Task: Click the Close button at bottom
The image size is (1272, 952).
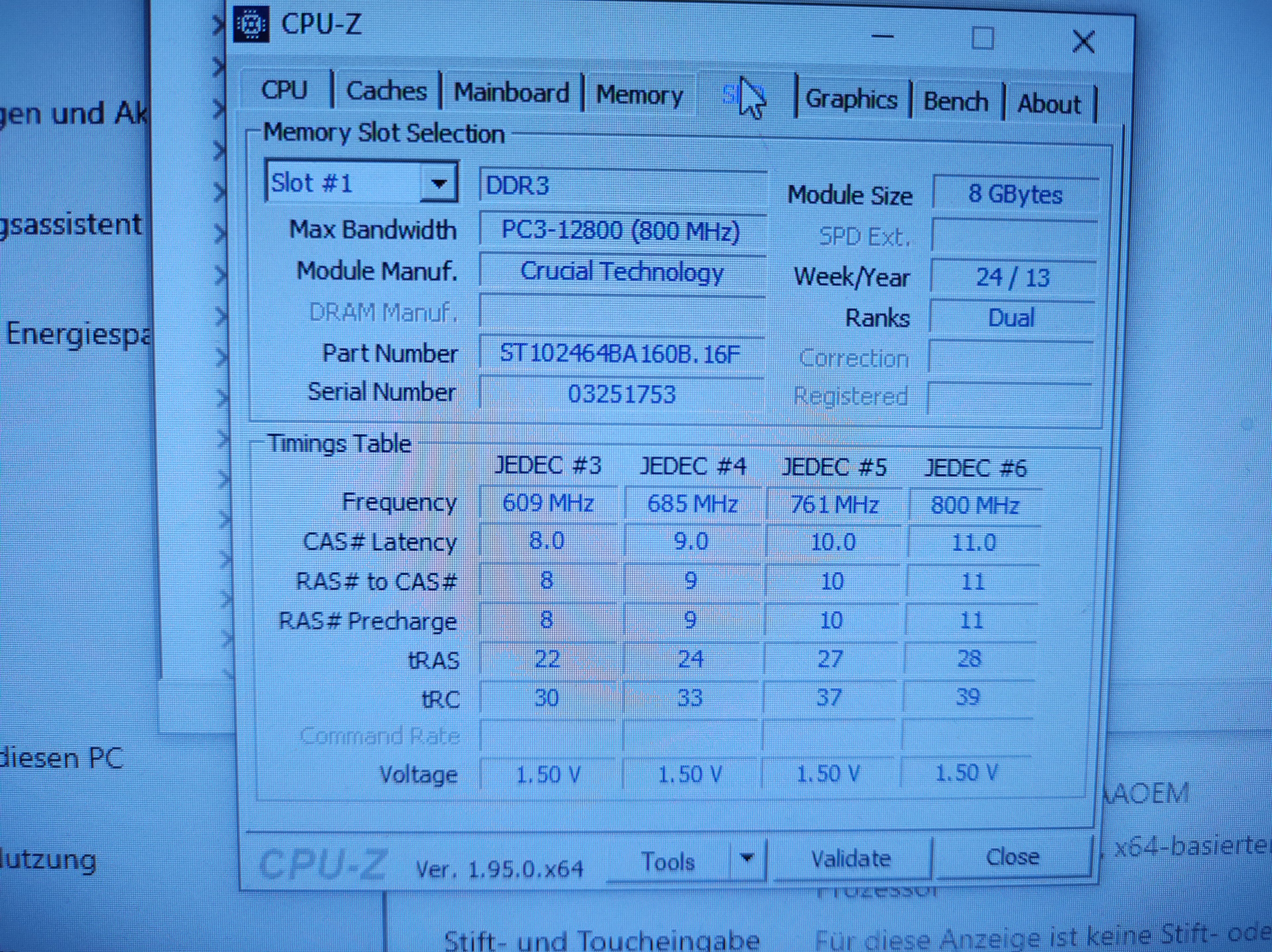Action: [1012, 857]
